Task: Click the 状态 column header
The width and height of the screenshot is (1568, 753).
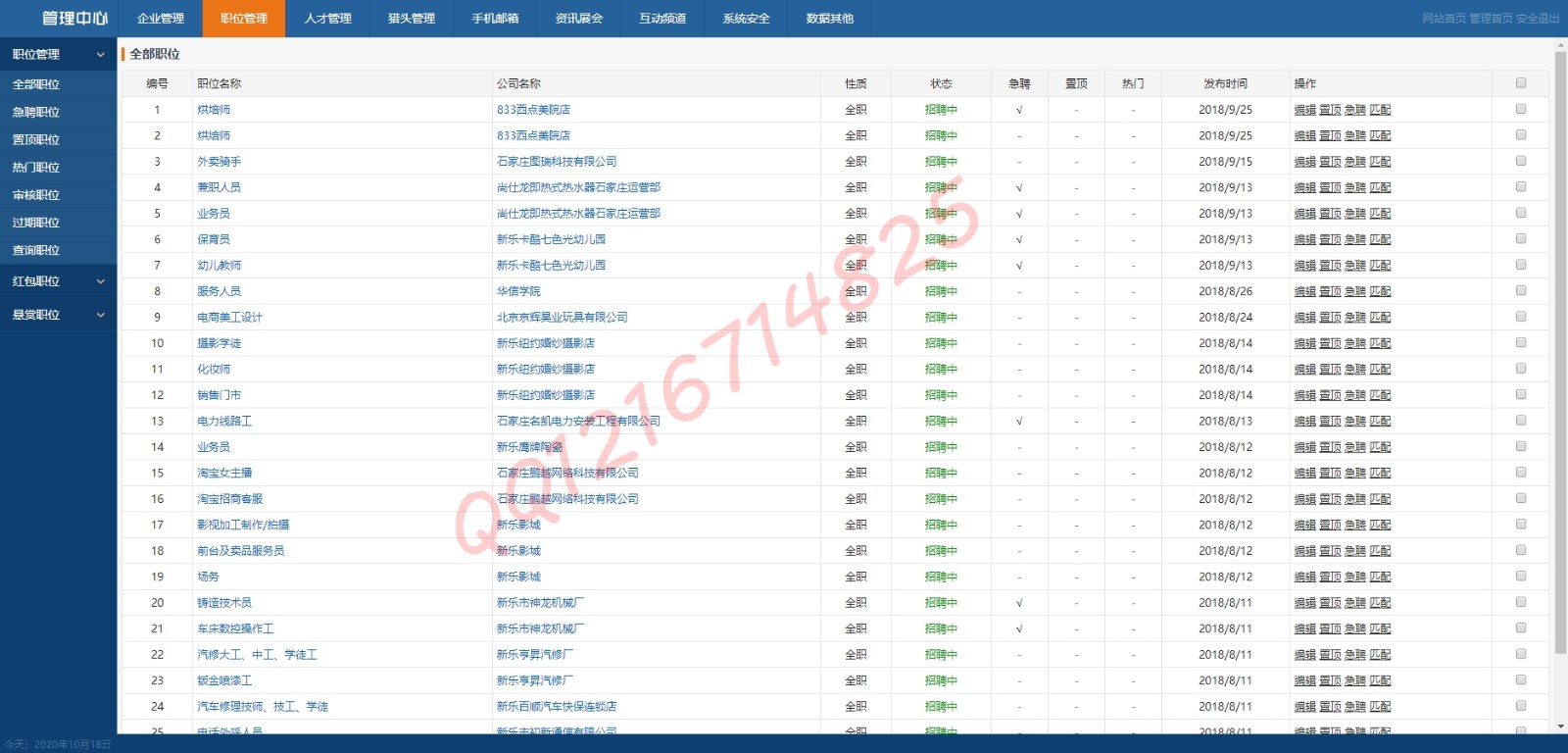Action: 941,83
